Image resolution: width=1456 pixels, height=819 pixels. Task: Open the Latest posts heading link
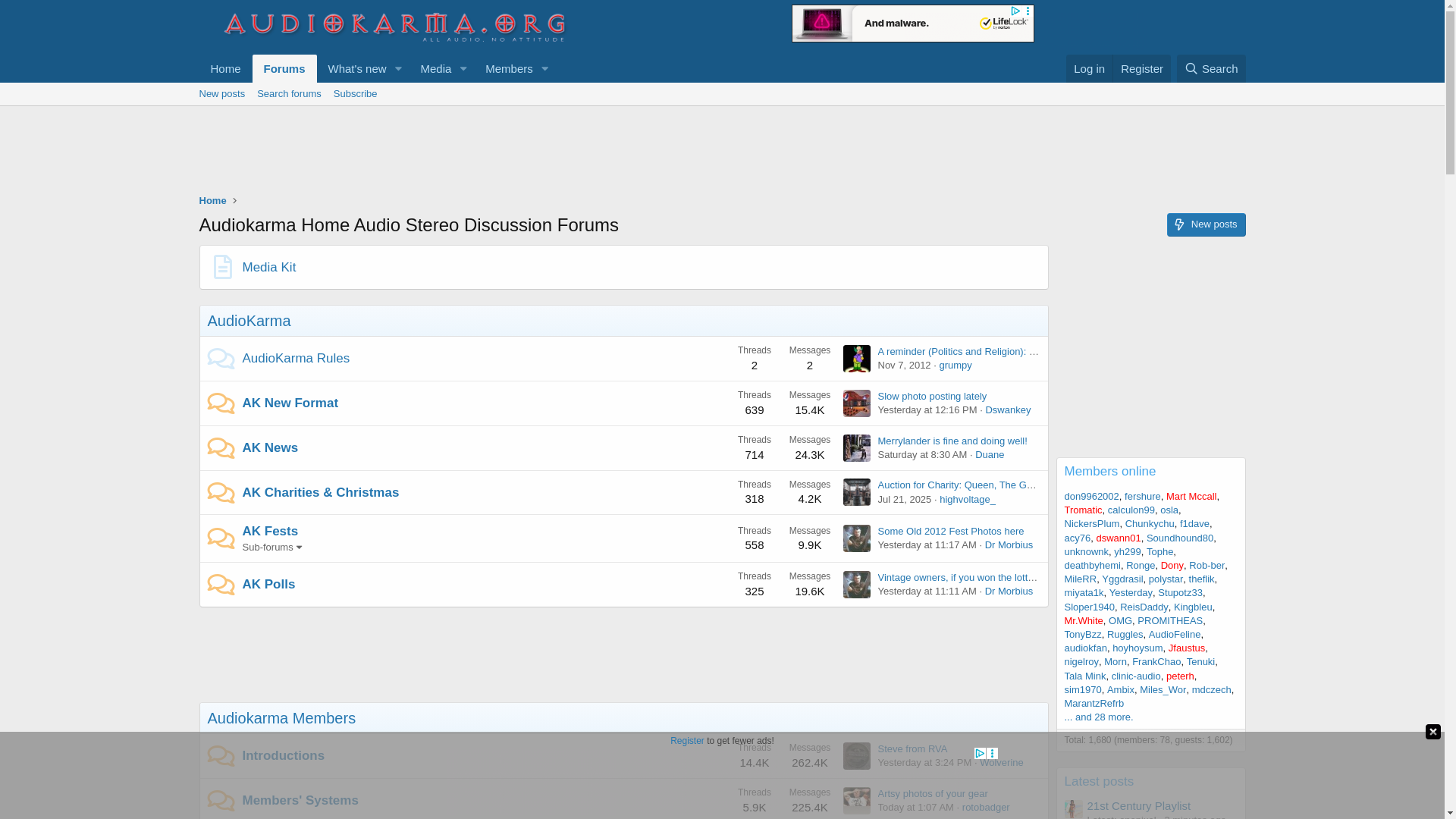1099,782
